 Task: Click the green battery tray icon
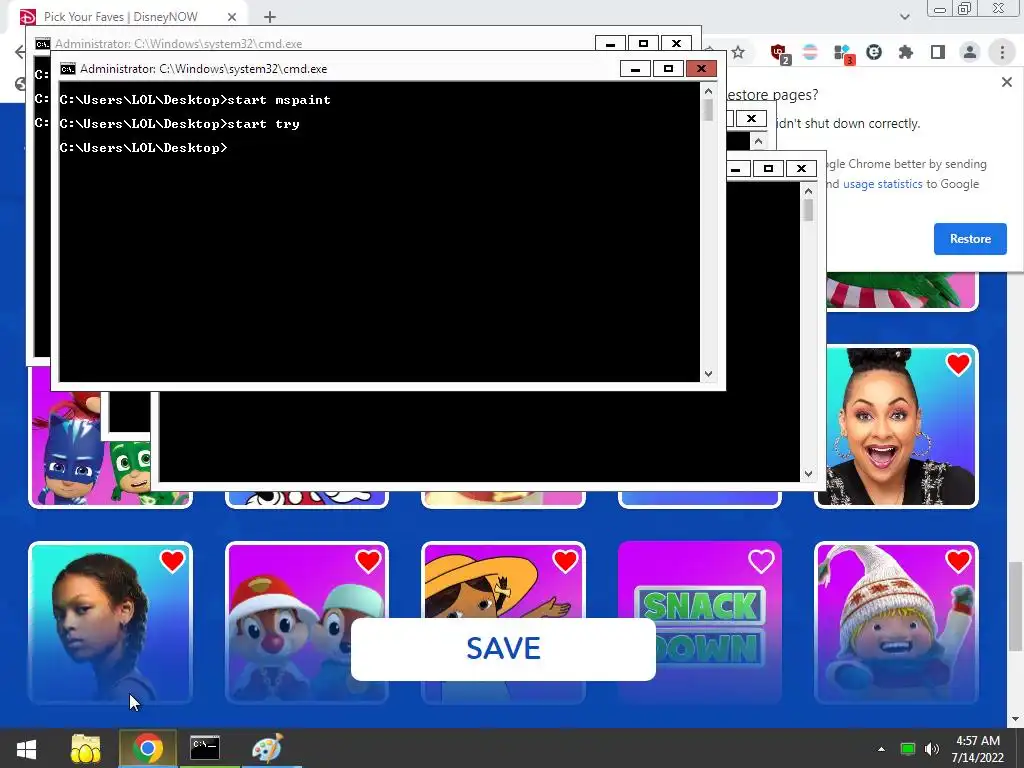point(908,749)
